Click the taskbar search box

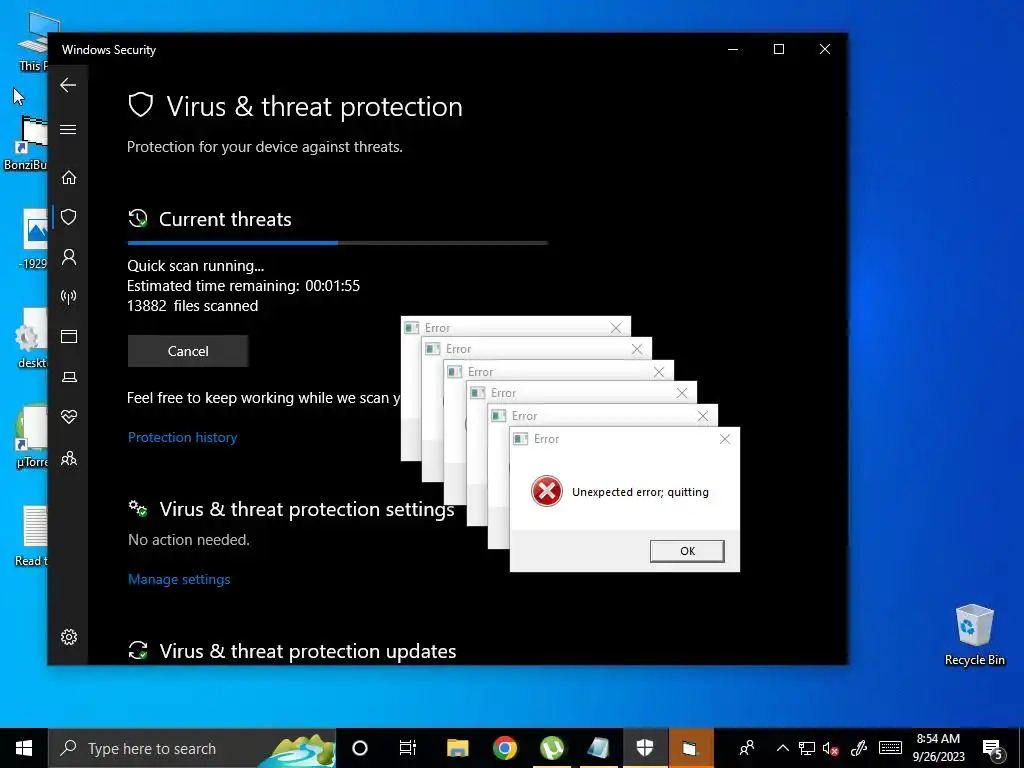coord(192,748)
